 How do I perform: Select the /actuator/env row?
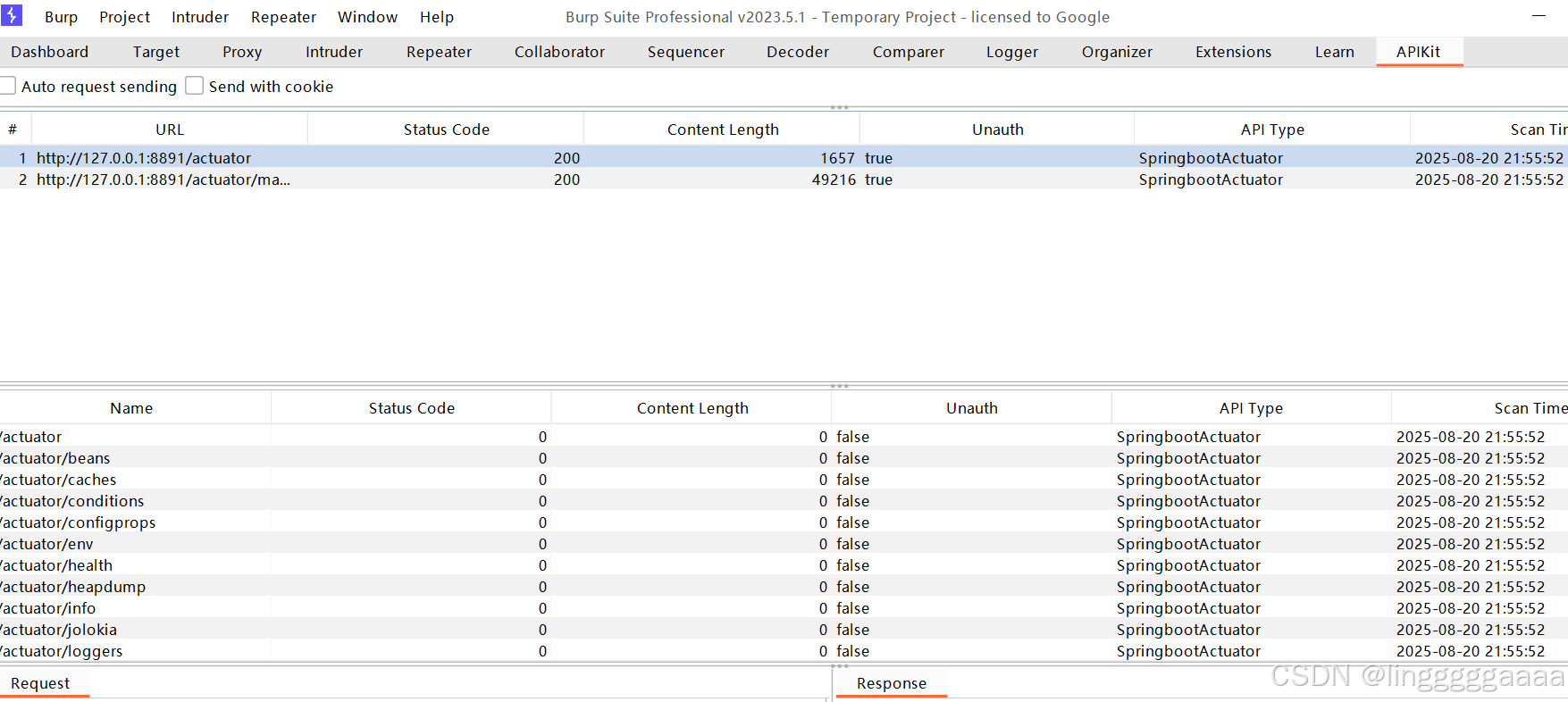(784, 544)
